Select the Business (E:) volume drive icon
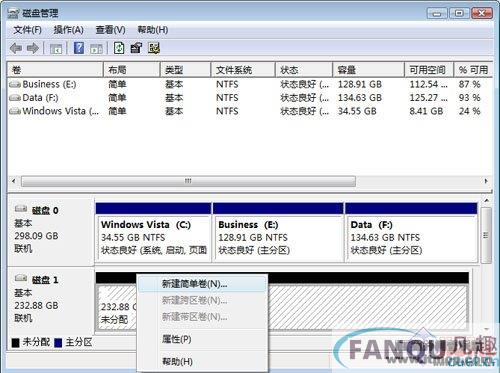Screen dimensions: 500x373 [15, 84]
